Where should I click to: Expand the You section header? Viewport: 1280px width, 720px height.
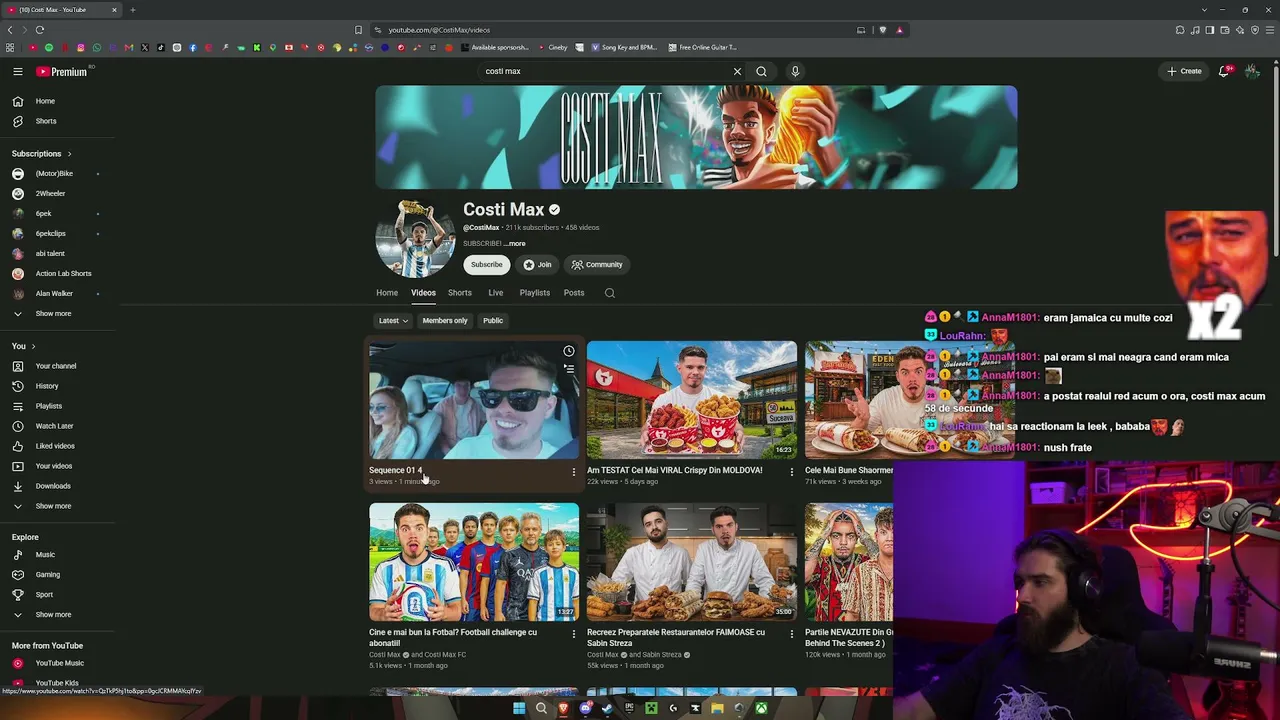click(24, 346)
